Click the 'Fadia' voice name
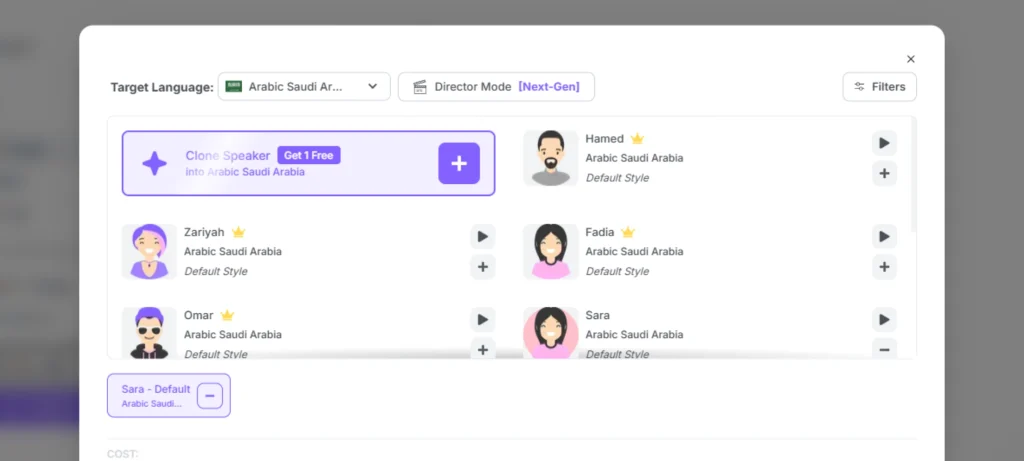The image size is (1024, 461). (x=600, y=232)
